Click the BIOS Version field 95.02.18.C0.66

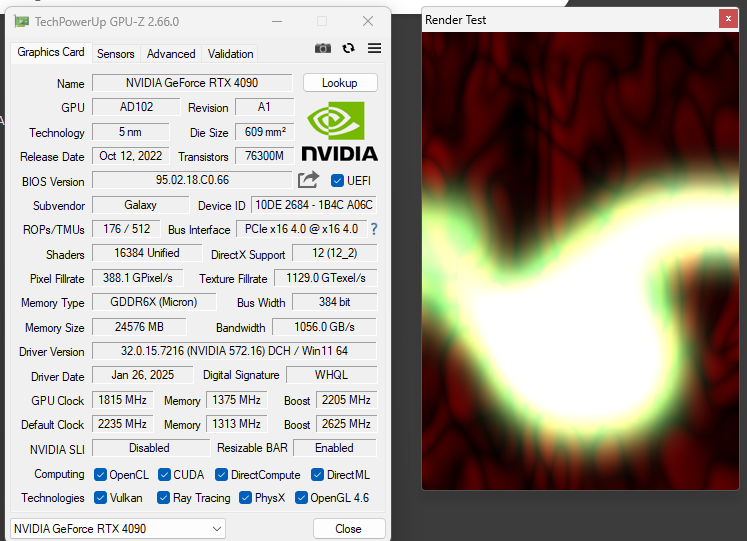[192, 180]
